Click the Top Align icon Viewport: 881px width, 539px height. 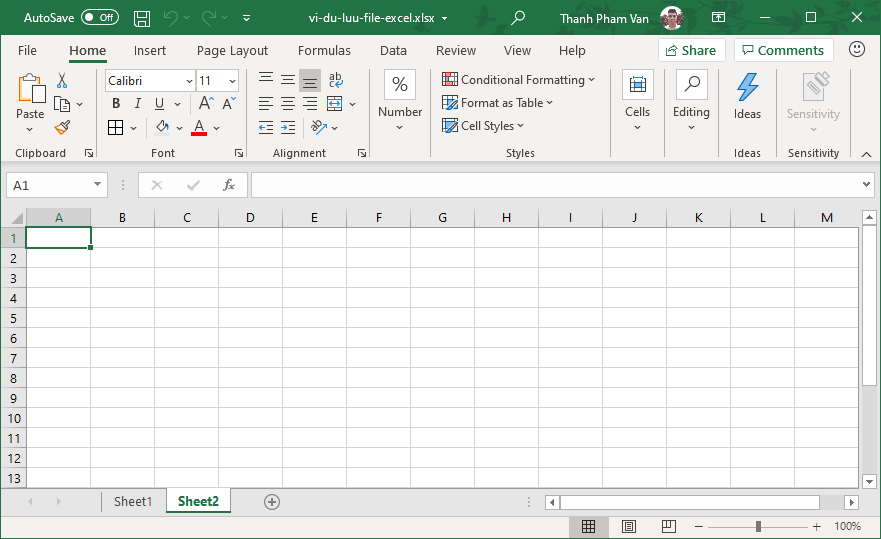(266, 80)
